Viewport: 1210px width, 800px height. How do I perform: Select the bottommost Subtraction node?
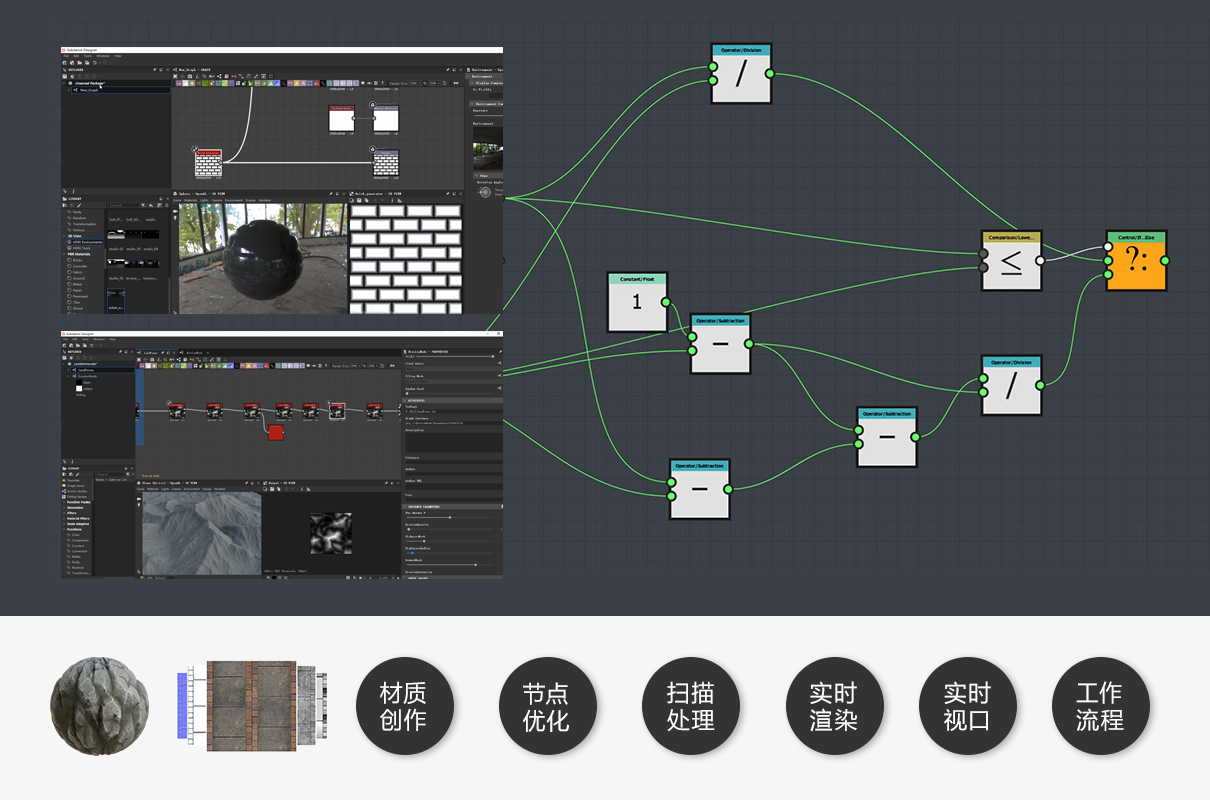[699, 489]
